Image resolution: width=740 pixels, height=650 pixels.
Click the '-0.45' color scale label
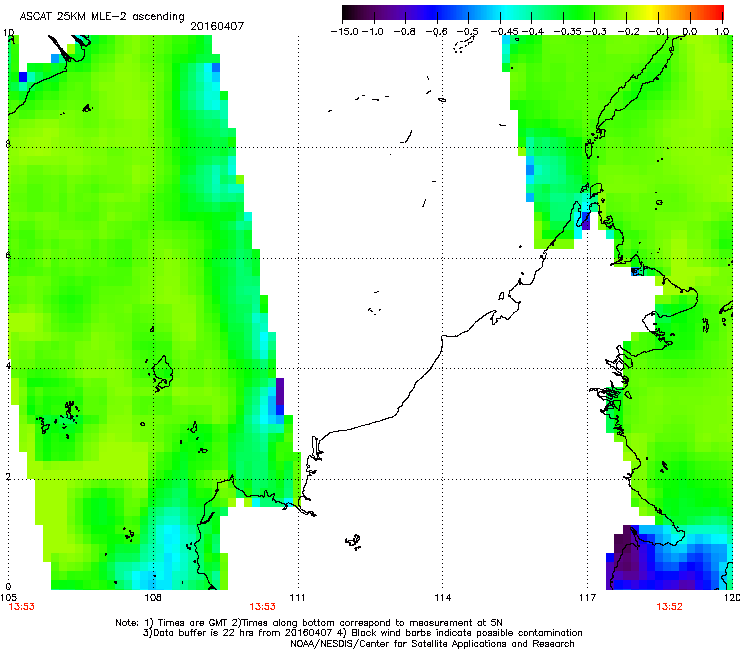[x=505, y=32]
